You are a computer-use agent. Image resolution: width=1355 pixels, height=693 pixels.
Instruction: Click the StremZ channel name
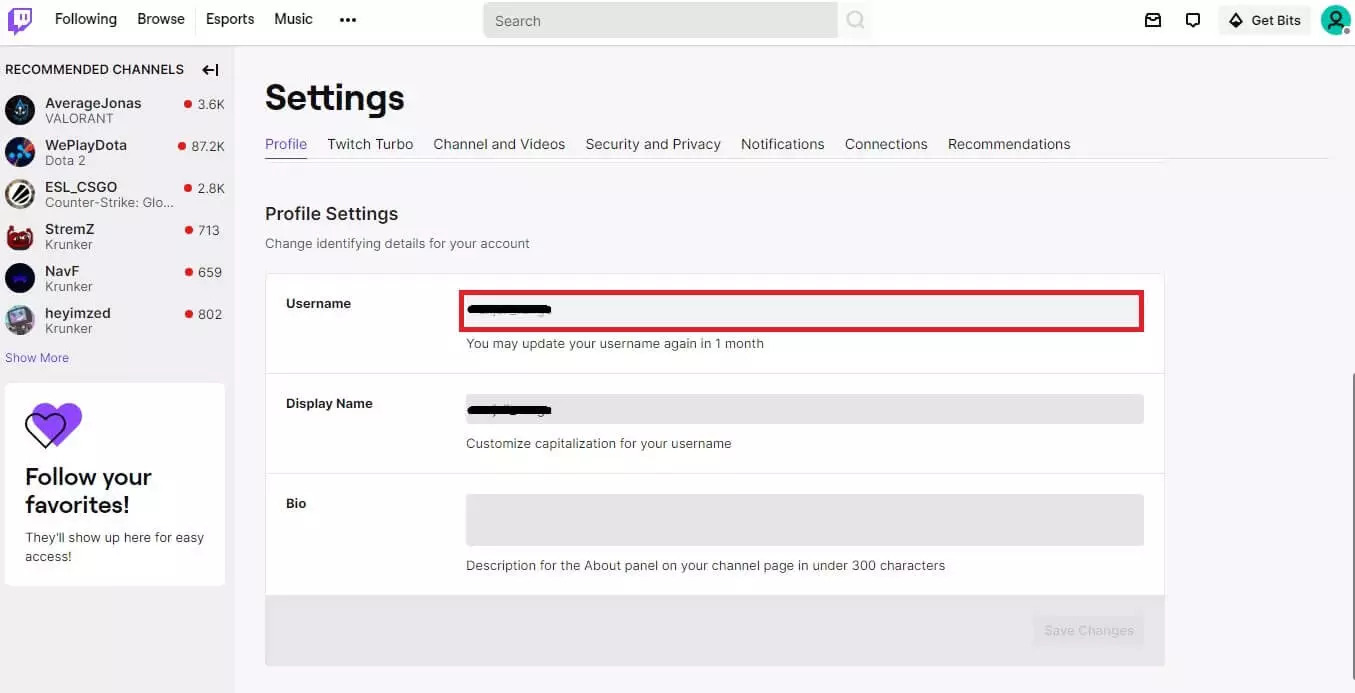(70, 229)
